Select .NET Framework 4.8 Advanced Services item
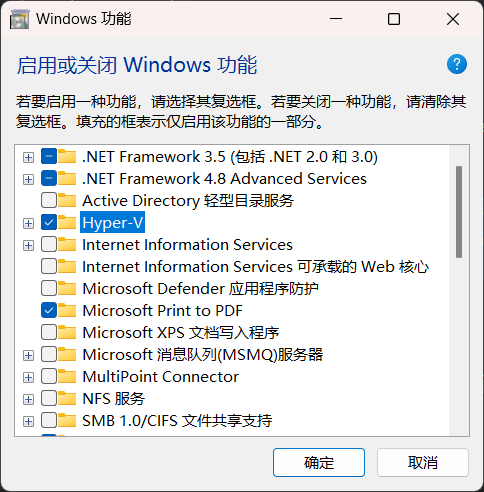 point(224,179)
